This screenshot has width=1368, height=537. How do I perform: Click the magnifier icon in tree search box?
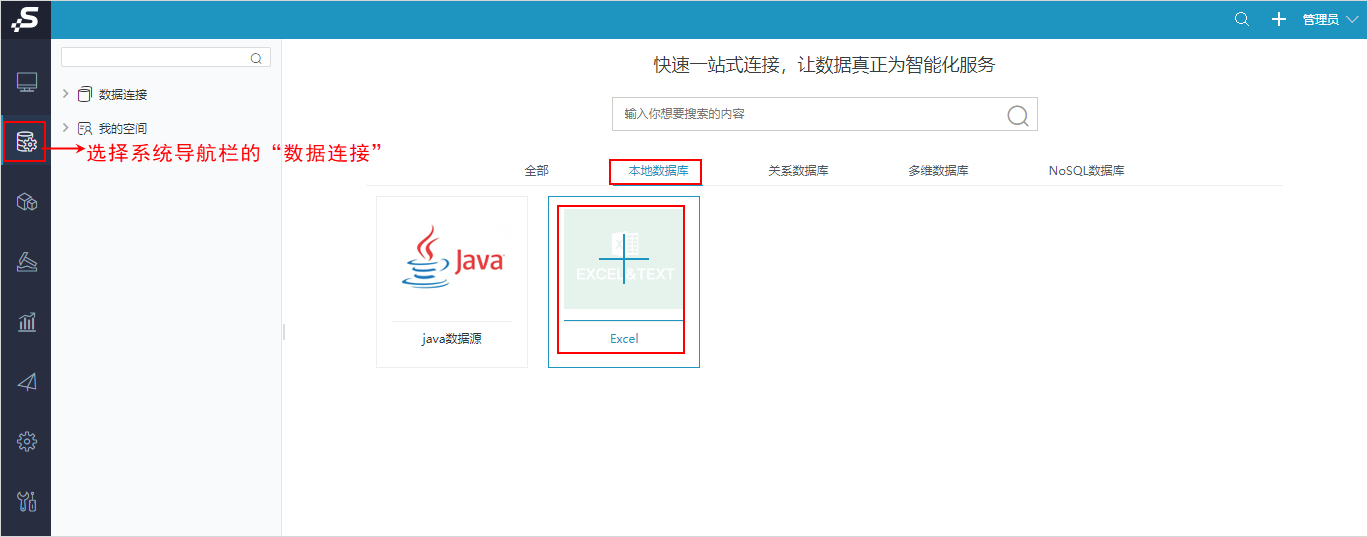click(x=256, y=58)
